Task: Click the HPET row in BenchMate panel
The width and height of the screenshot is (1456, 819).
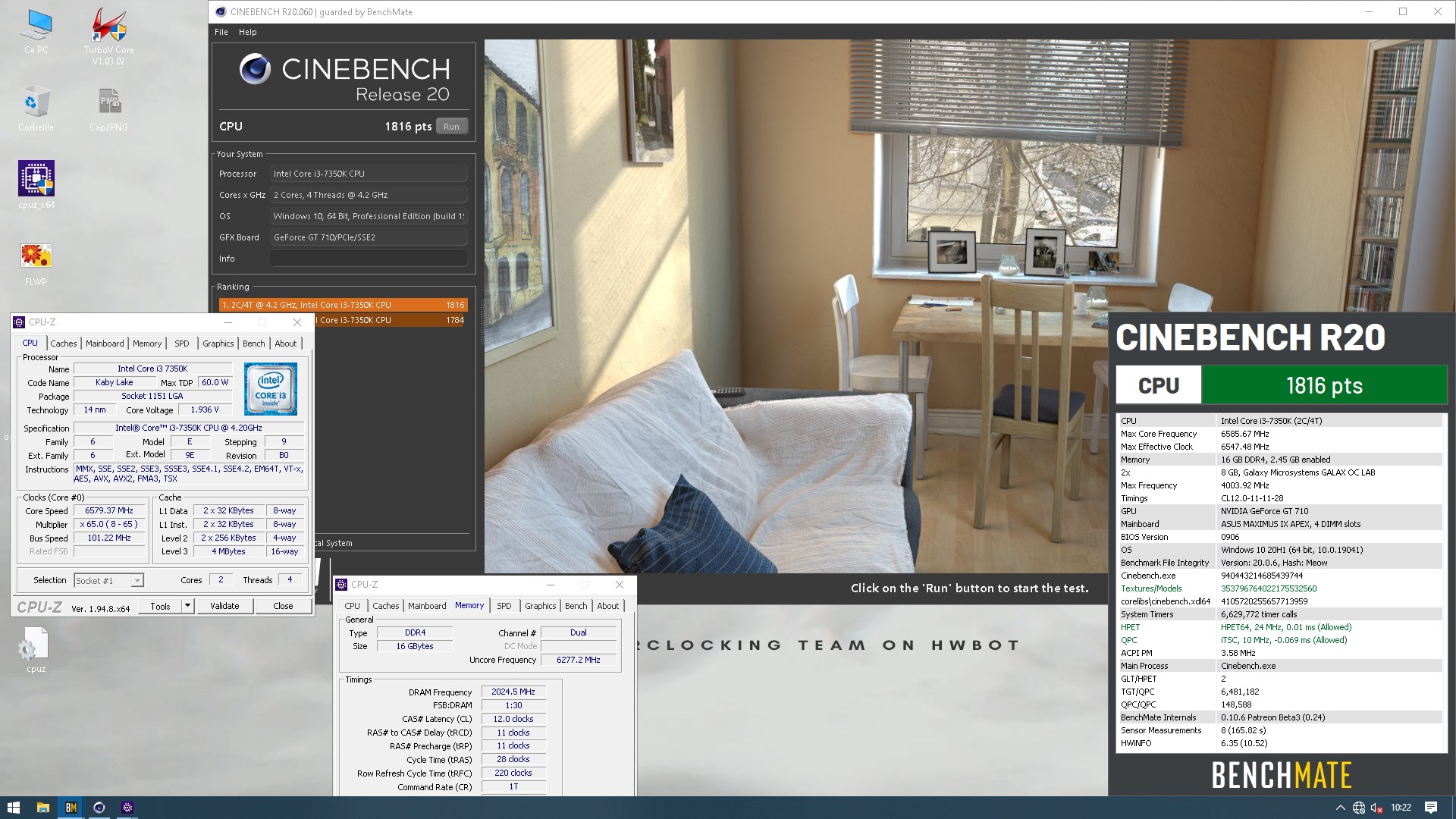Action: [x=1281, y=627]
